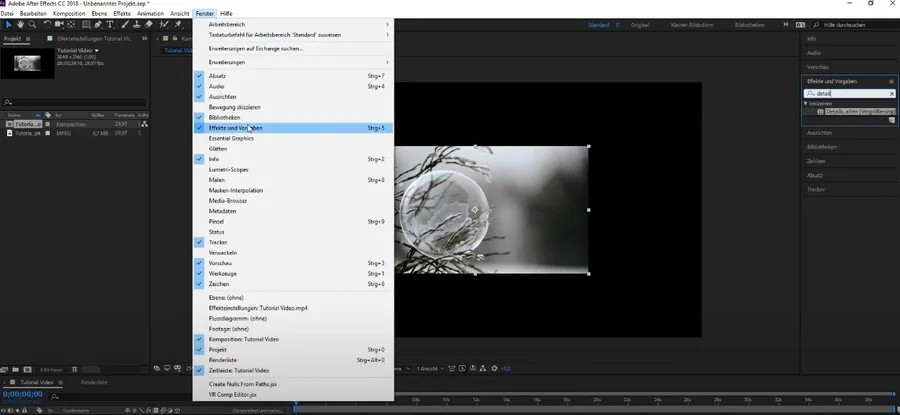Screen dimensions: 900x415
Task: Click the timeline playhead current-time indicator
Action: pos(296,405)
